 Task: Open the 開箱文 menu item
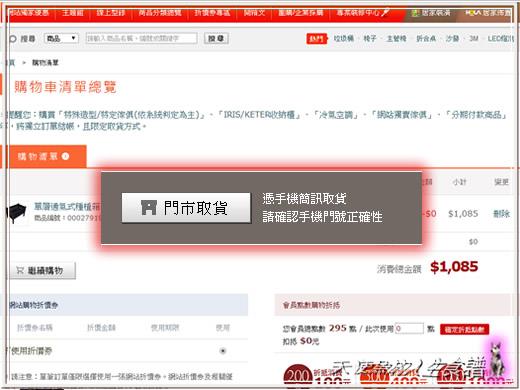tap(254, 13)
